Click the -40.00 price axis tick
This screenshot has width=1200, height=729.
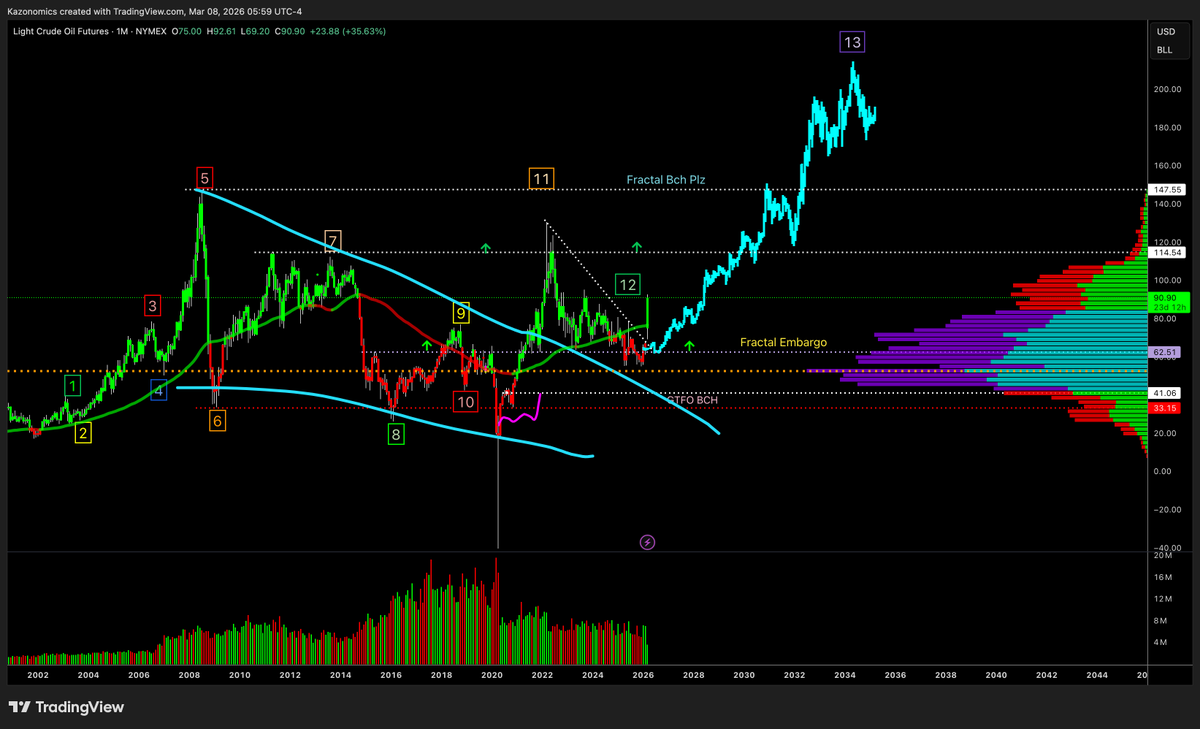pos(1169,548)
